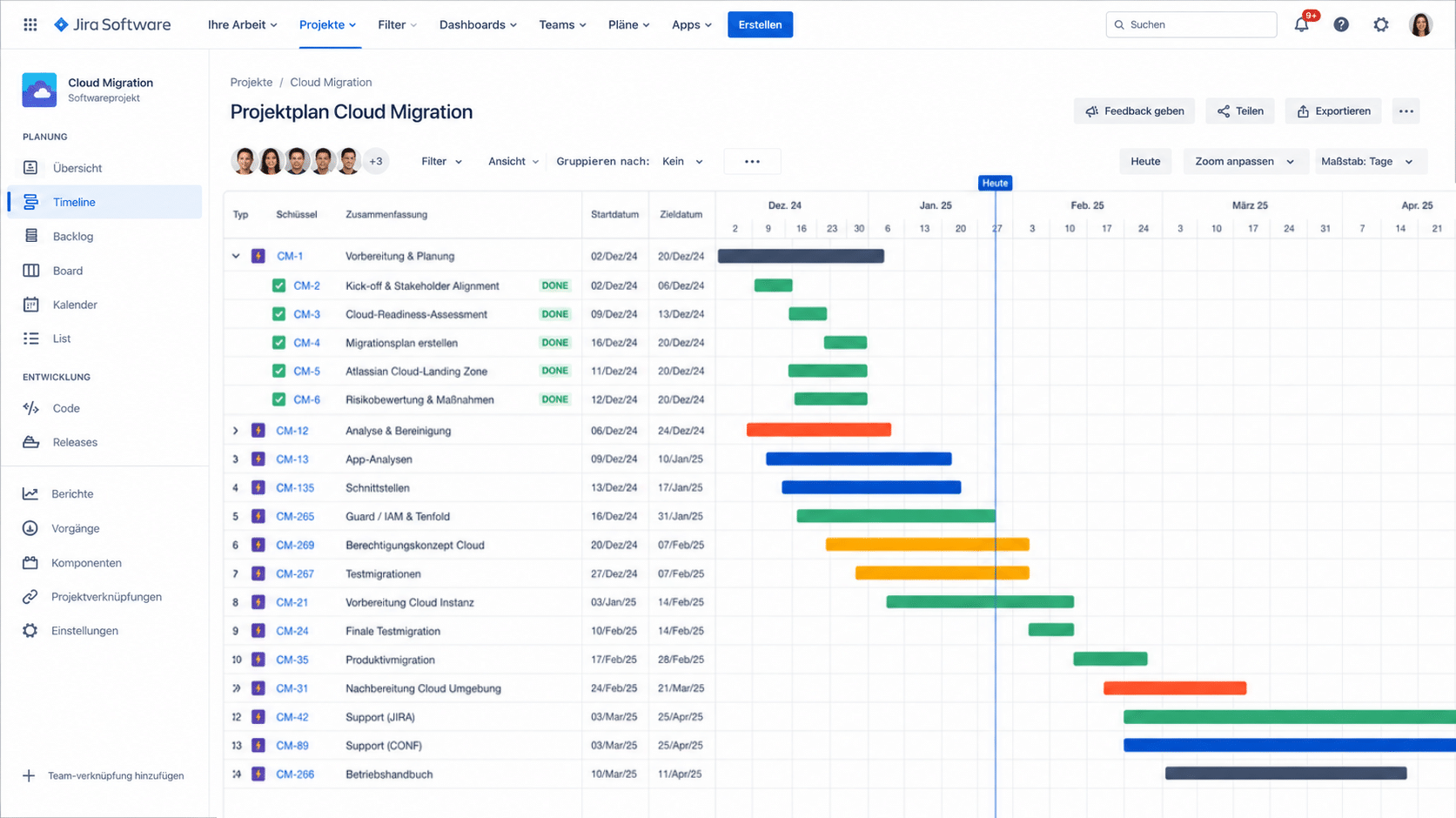Click the three-dot menu next to Exportieren
The image size is (1456, 818).
click(x=1406, y=111)
